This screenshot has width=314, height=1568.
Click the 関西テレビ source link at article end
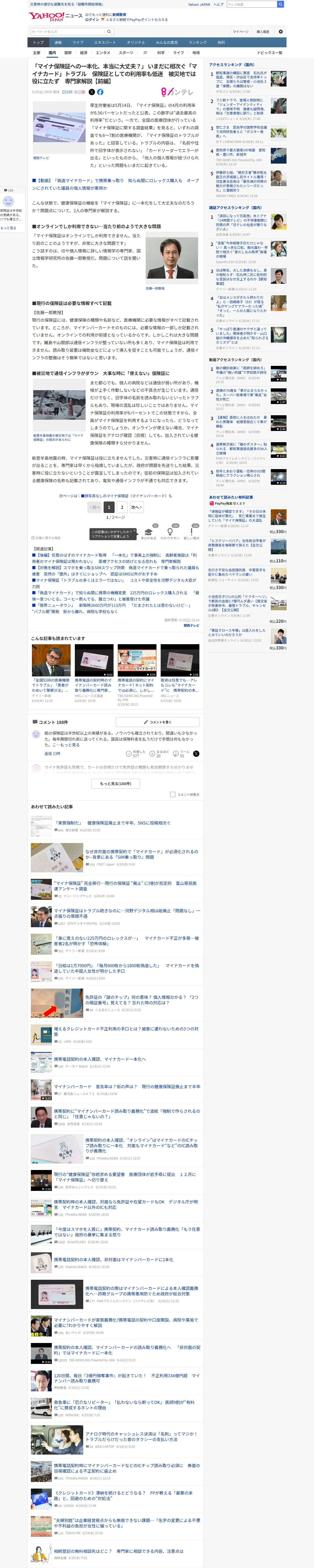coord(192,626)
